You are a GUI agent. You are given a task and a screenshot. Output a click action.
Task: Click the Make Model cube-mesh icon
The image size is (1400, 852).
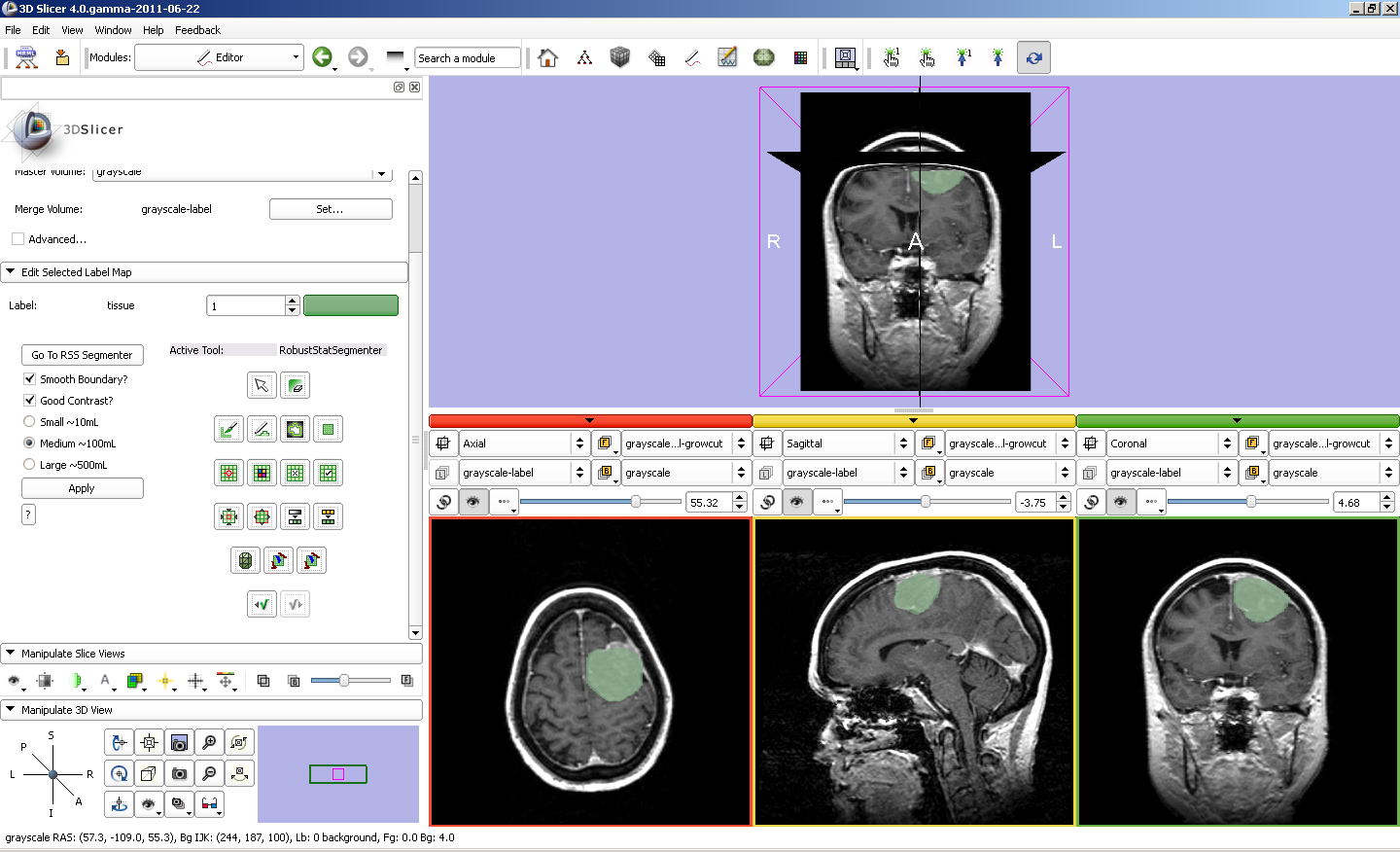tap(245, 560)
